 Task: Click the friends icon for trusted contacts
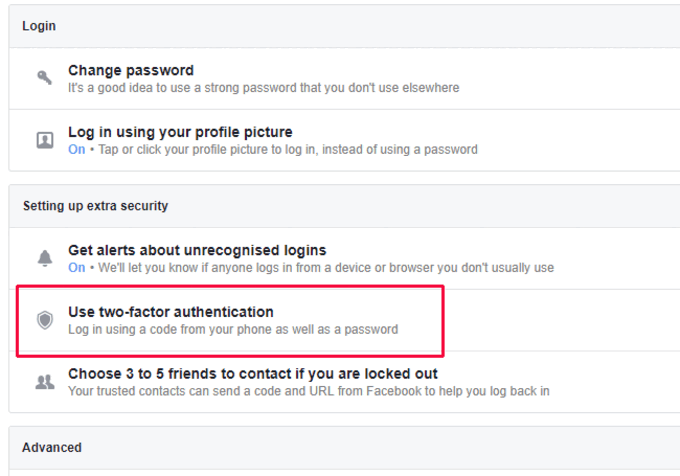click(x=45, y=382)
